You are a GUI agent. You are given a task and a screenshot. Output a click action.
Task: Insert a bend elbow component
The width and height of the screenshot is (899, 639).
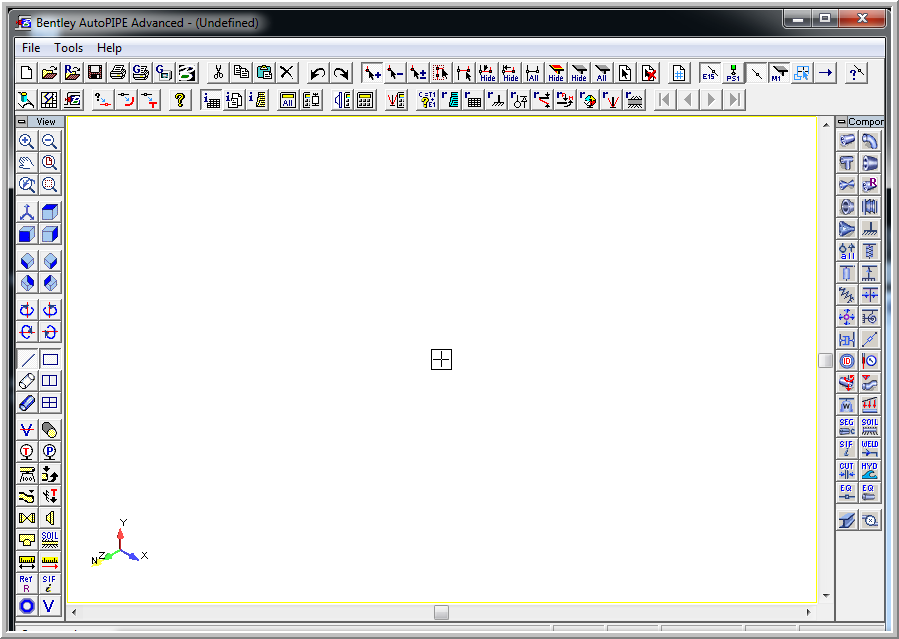tap(870, 141)
